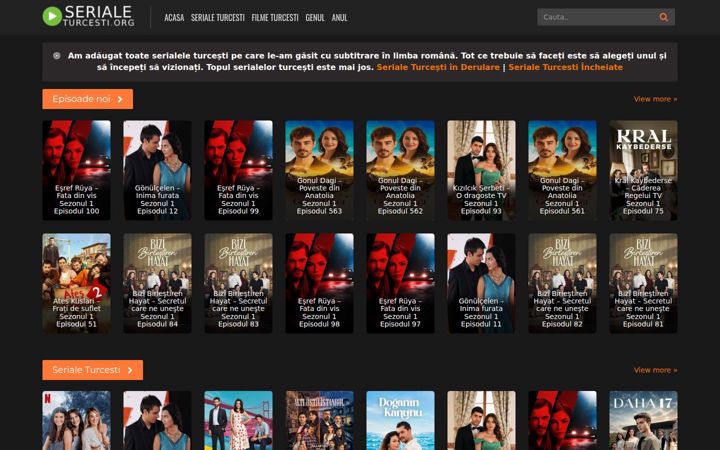Image resolution: width=720 pixels, height=450 pixels.
Task: Open Ateş Kuşları Episodul 51 thumbnail
Action: pos(76,283)
